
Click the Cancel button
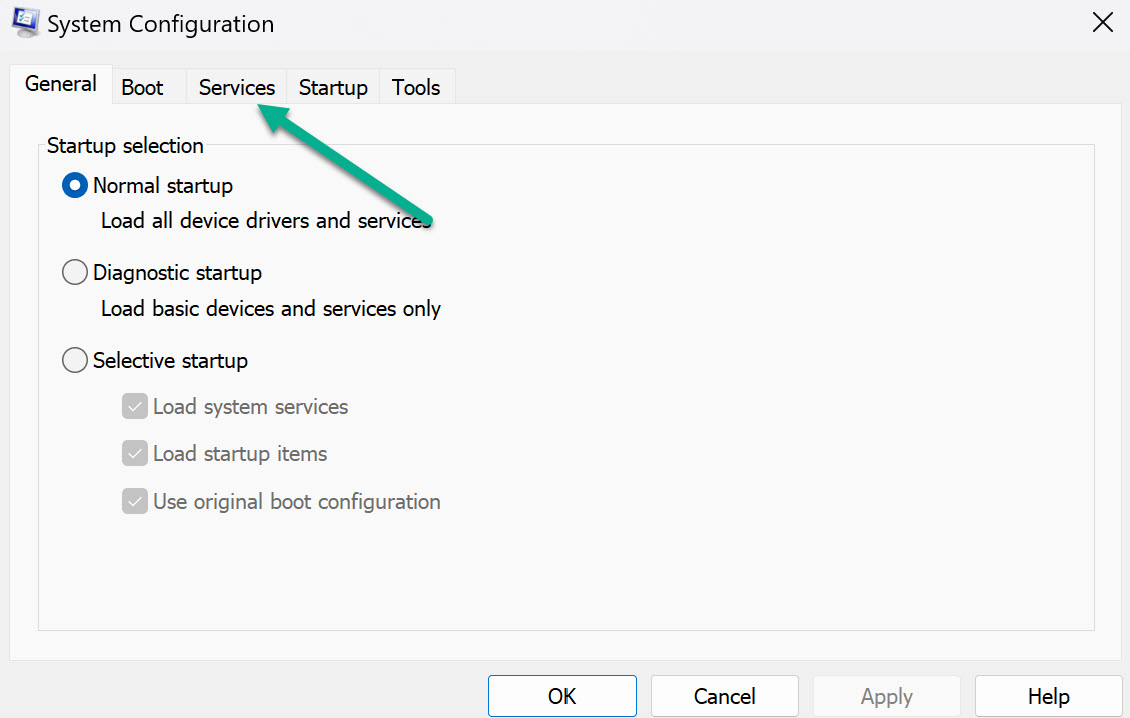pyautogui.click(x=724, y=696)
